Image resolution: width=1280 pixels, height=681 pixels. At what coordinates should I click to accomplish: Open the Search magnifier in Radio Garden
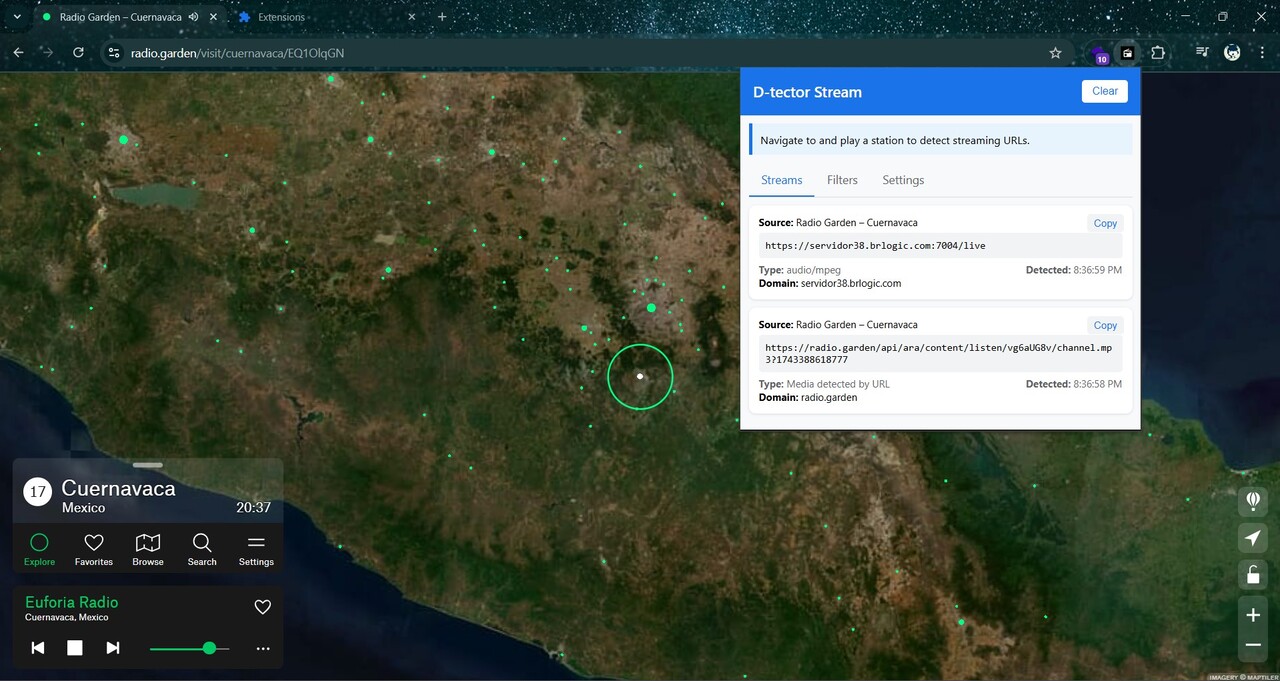click(202, 548)
